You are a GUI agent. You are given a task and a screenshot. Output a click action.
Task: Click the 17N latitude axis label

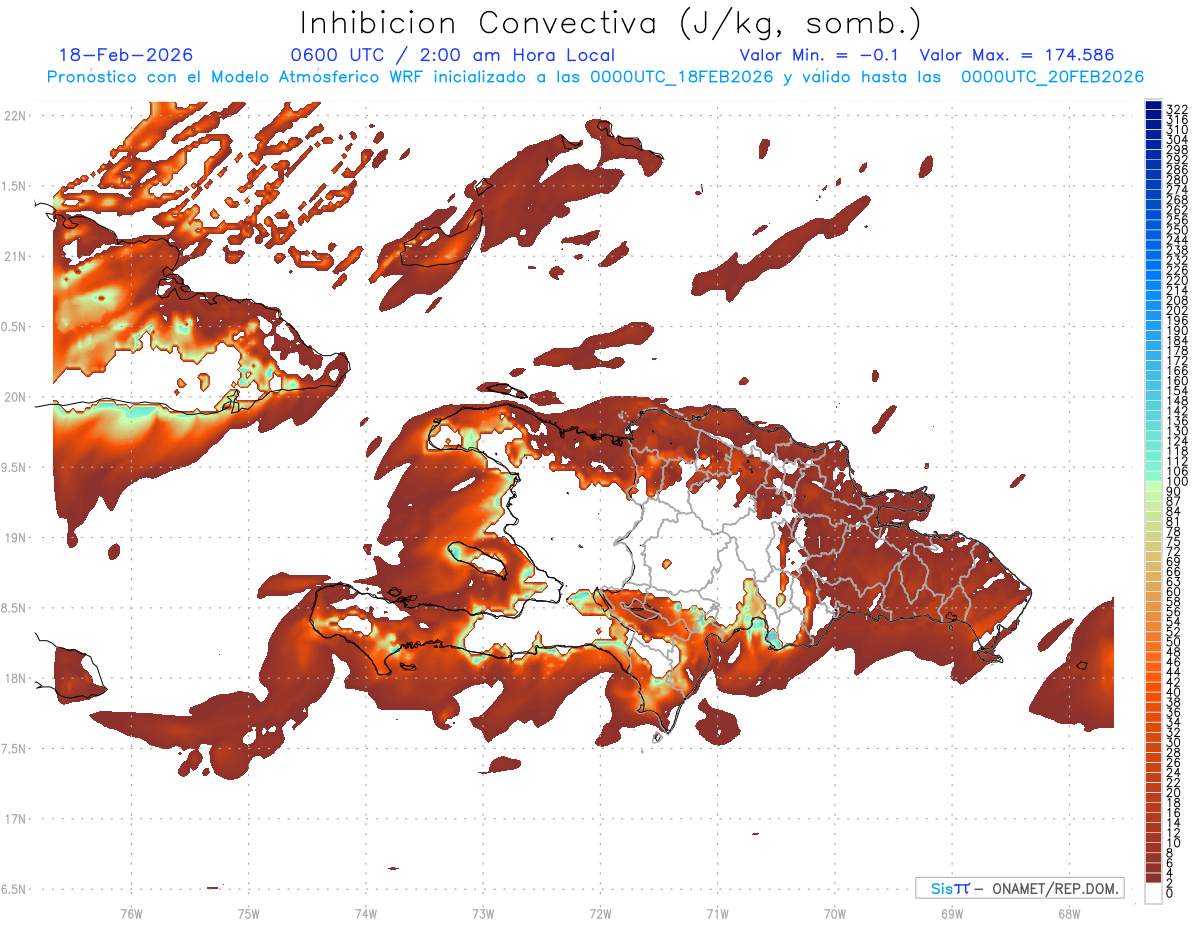(15, 819)
